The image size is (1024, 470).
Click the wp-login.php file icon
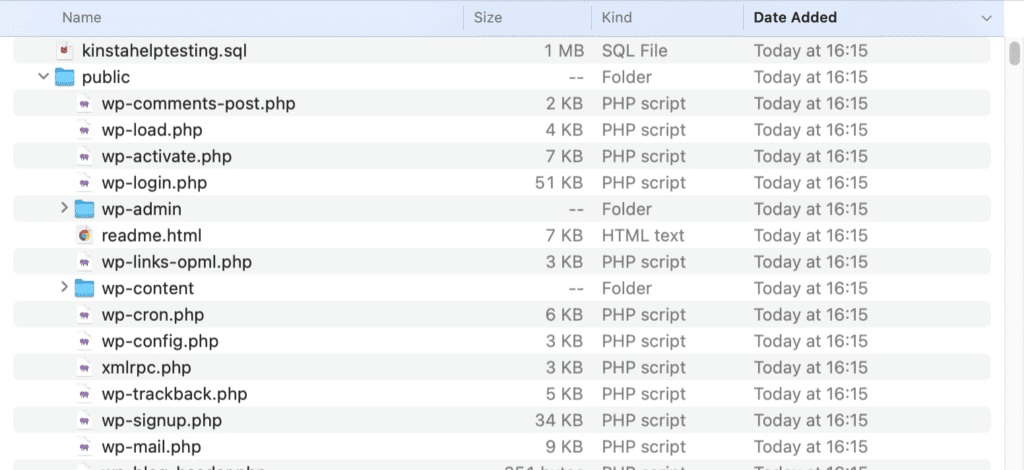[85, 183]
